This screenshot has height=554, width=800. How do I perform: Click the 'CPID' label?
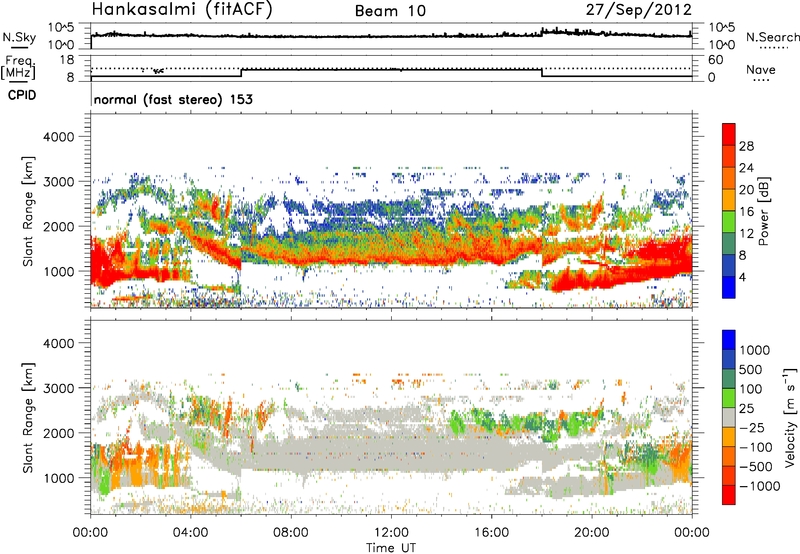tap(22, 95)
